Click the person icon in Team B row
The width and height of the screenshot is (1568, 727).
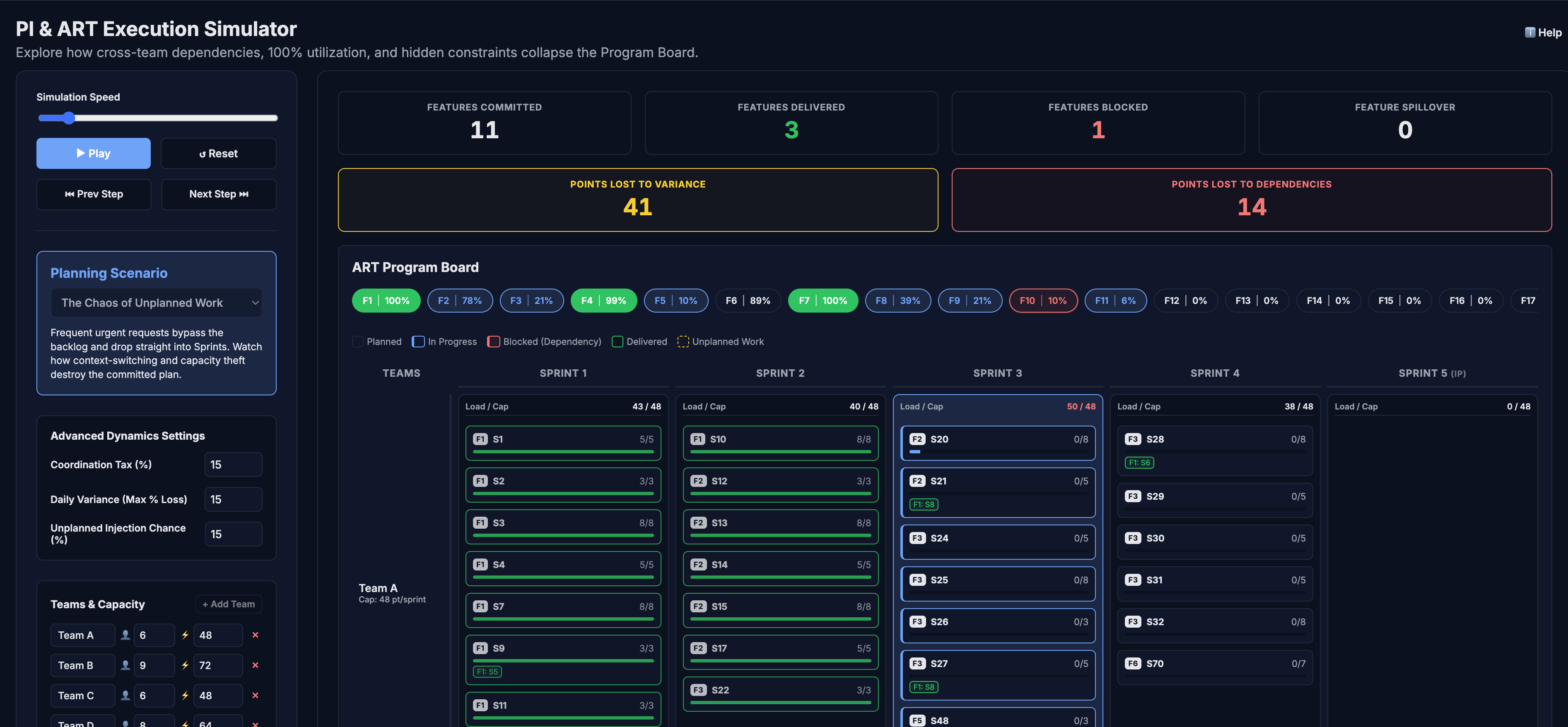(125, 665)
